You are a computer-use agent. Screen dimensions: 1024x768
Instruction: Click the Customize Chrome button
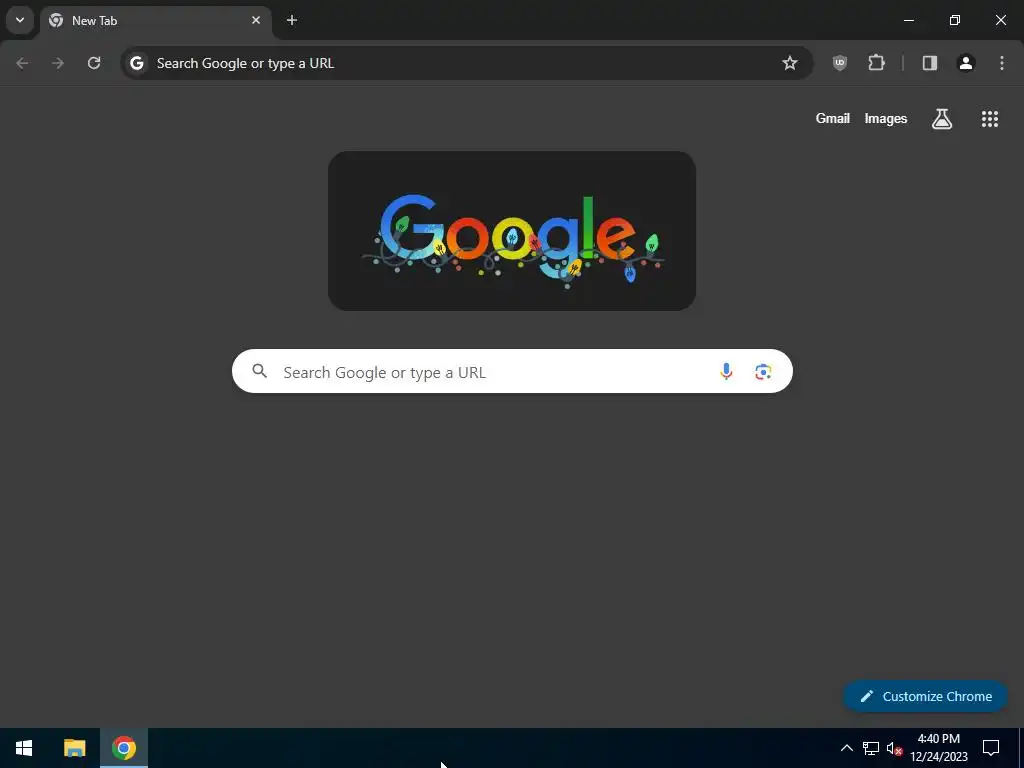(925, 696)
